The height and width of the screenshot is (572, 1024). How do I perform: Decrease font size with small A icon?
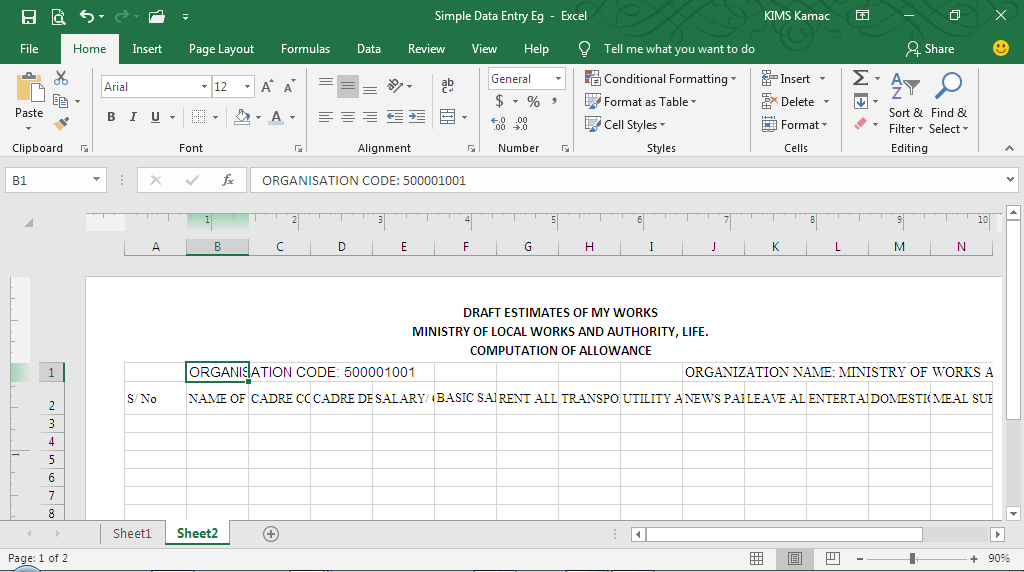pyautogui.click(x=289, y=87)
